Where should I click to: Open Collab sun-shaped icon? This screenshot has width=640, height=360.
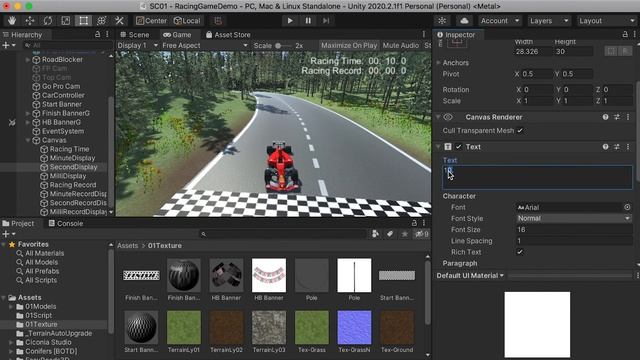pyautogui.click(x=442, y=21)
